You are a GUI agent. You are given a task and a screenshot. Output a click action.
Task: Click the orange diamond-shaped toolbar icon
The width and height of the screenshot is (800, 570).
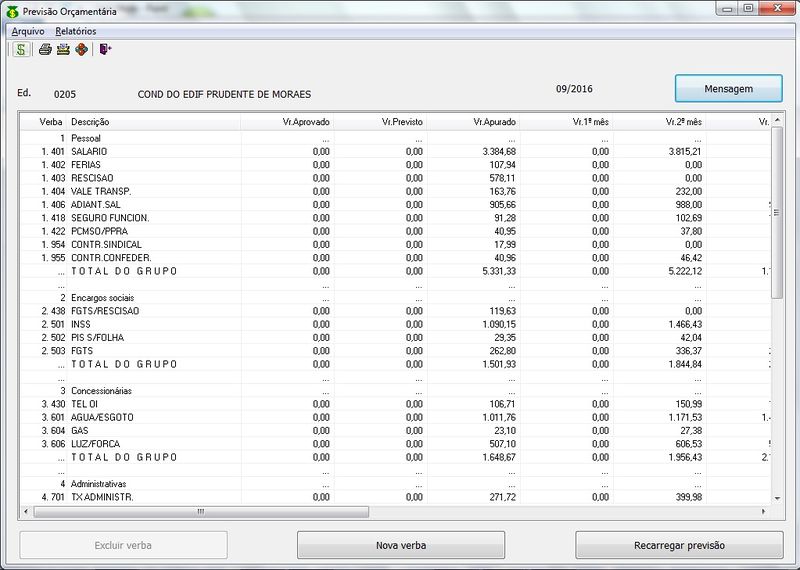[x=81, y=49]
